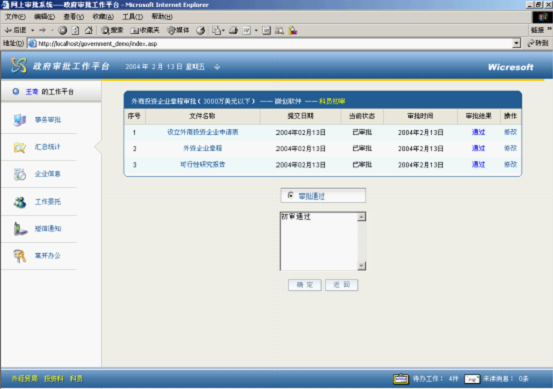Image resolution: width=553 pixels, height=389 pixels.
Task: Click the user name 王奇
Action: [32, 92]
